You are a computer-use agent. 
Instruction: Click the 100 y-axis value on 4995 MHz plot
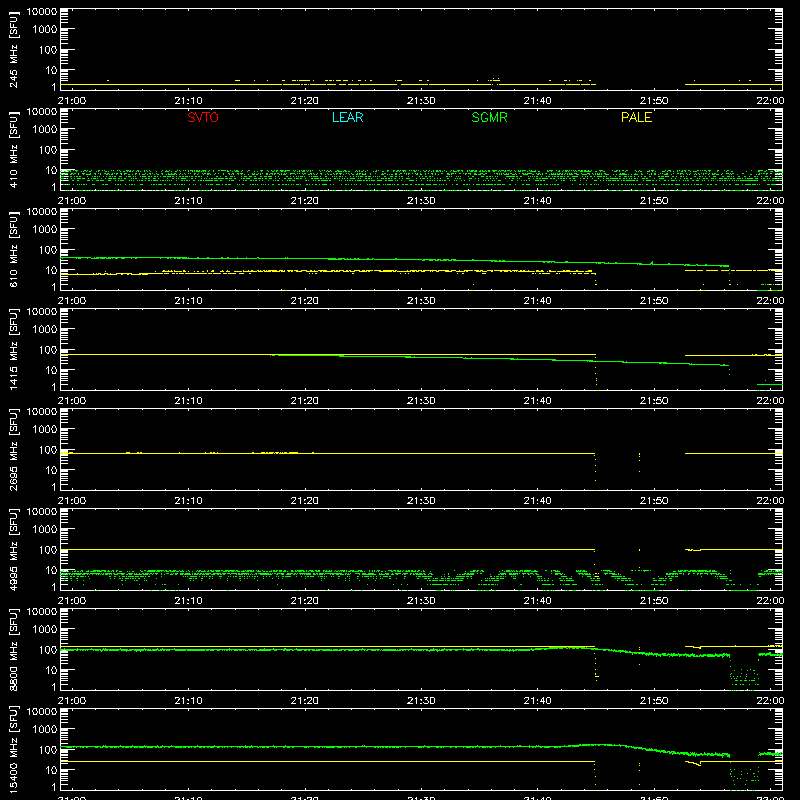click(48, 550)
